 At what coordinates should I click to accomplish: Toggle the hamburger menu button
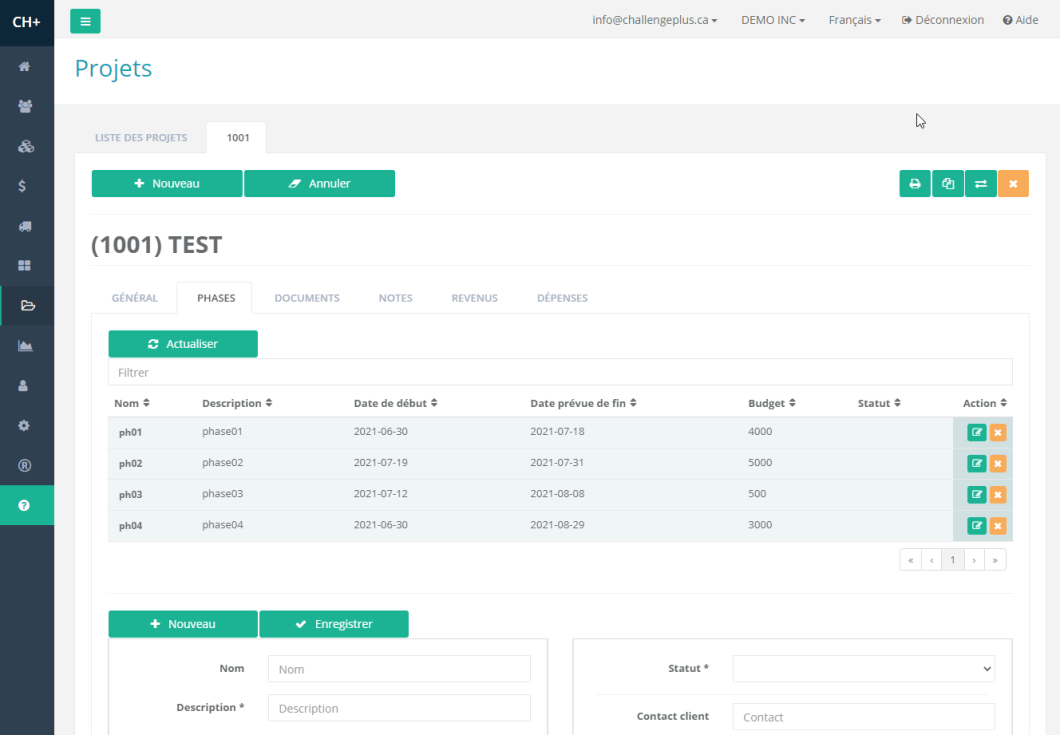point(85,21)
